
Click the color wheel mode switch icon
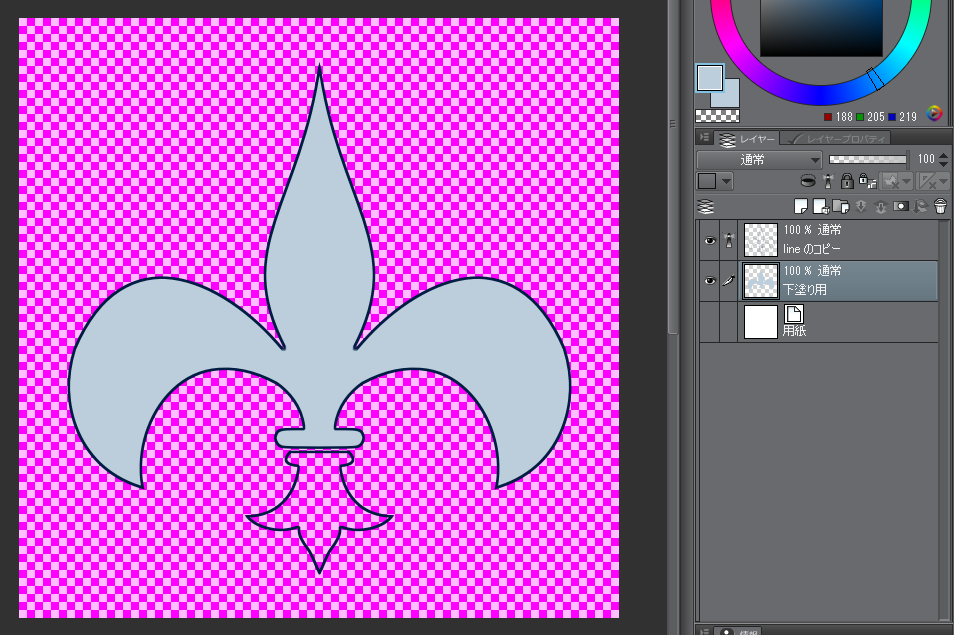pos(934,113)
